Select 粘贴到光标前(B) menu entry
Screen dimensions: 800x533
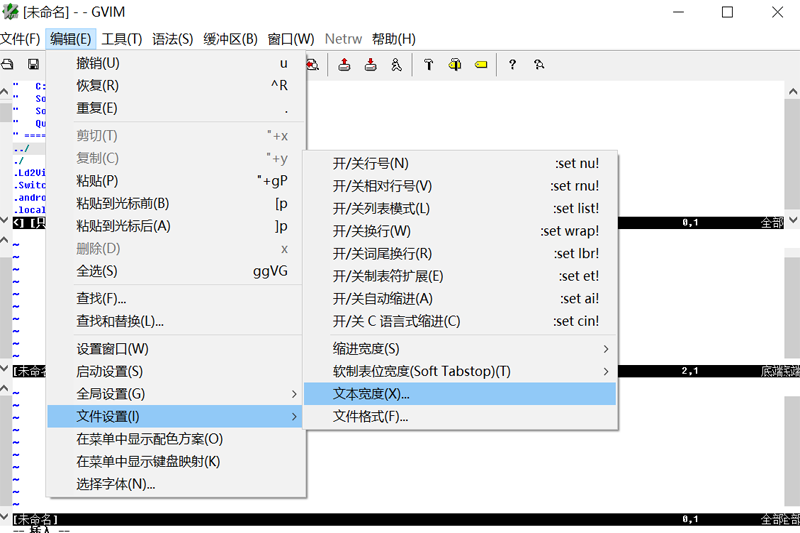pos(175,203)
